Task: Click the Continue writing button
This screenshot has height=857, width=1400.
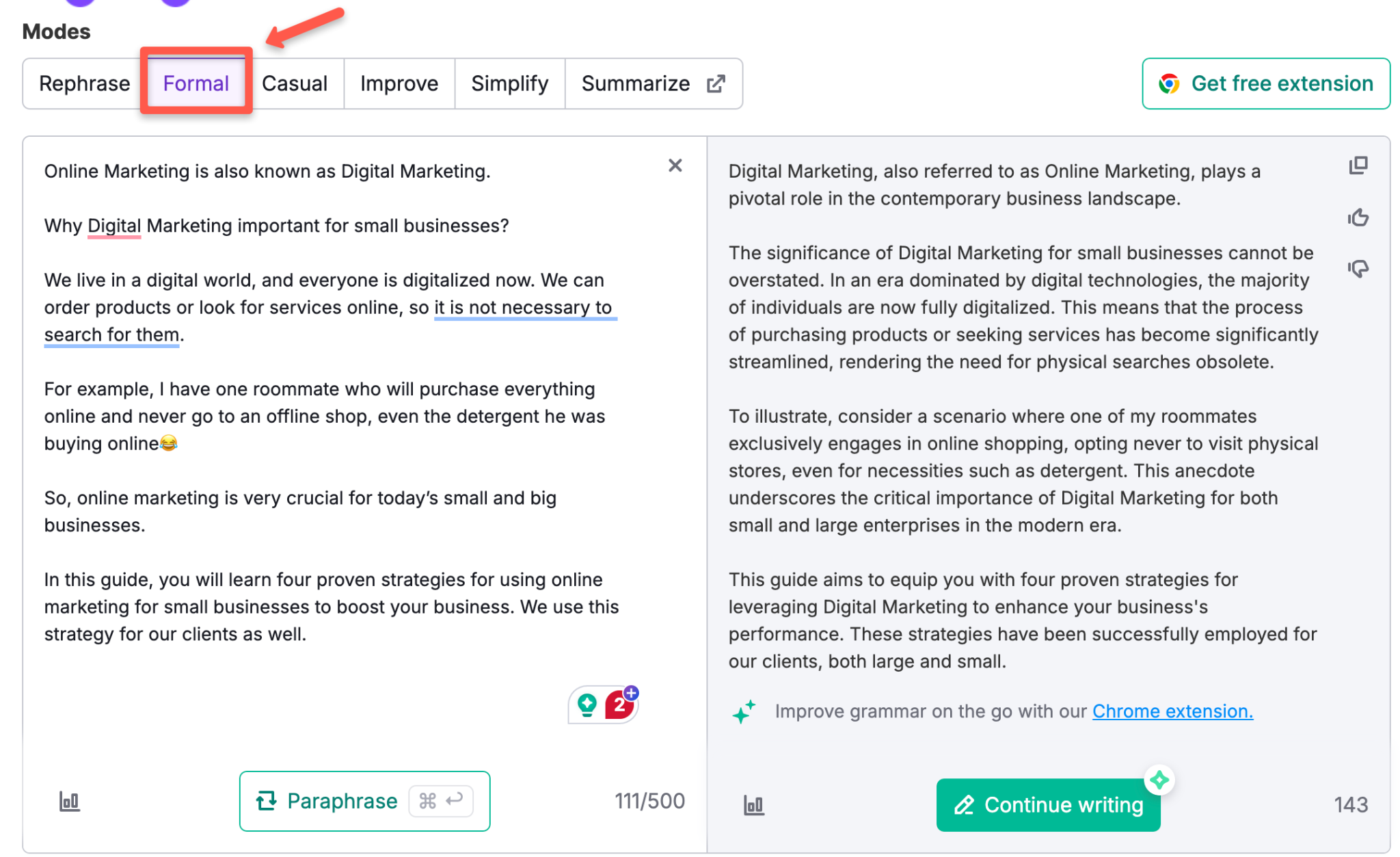Action: click(x=1047, y=805)
